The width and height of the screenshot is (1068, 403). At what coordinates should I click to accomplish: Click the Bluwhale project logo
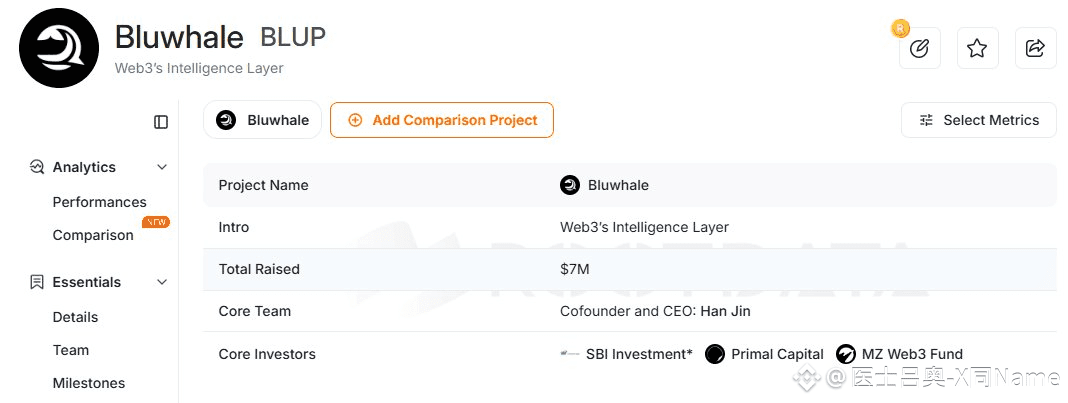pos(59,48)
